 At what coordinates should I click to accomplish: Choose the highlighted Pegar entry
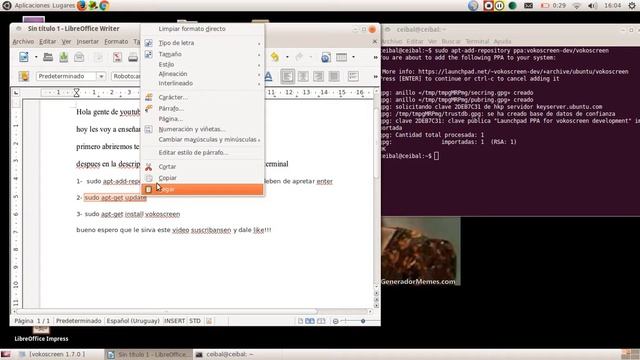(203, 189)
